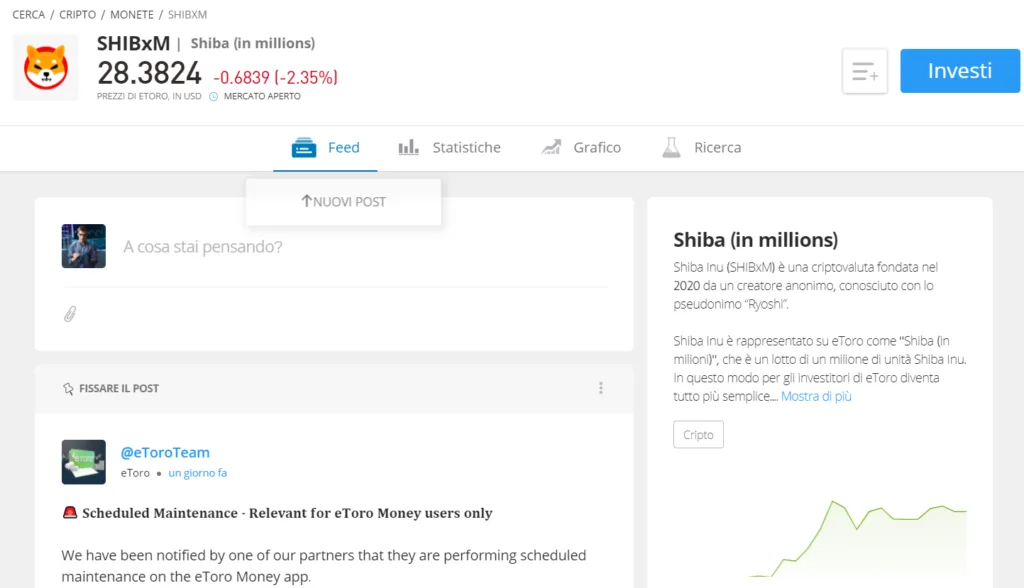Open the Grafico tab

click(581, 148)
